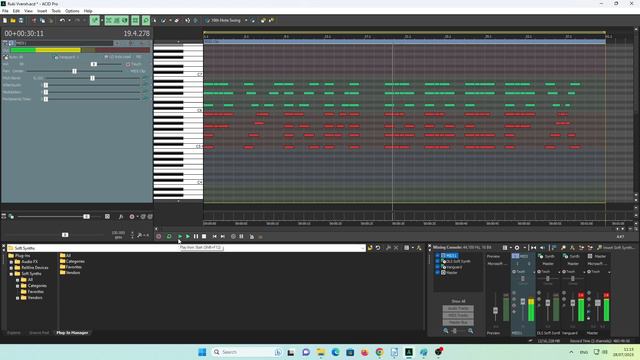640x360 pixels.
Task: Switch to the Groove Pool tab
Action: pos(39,333)
